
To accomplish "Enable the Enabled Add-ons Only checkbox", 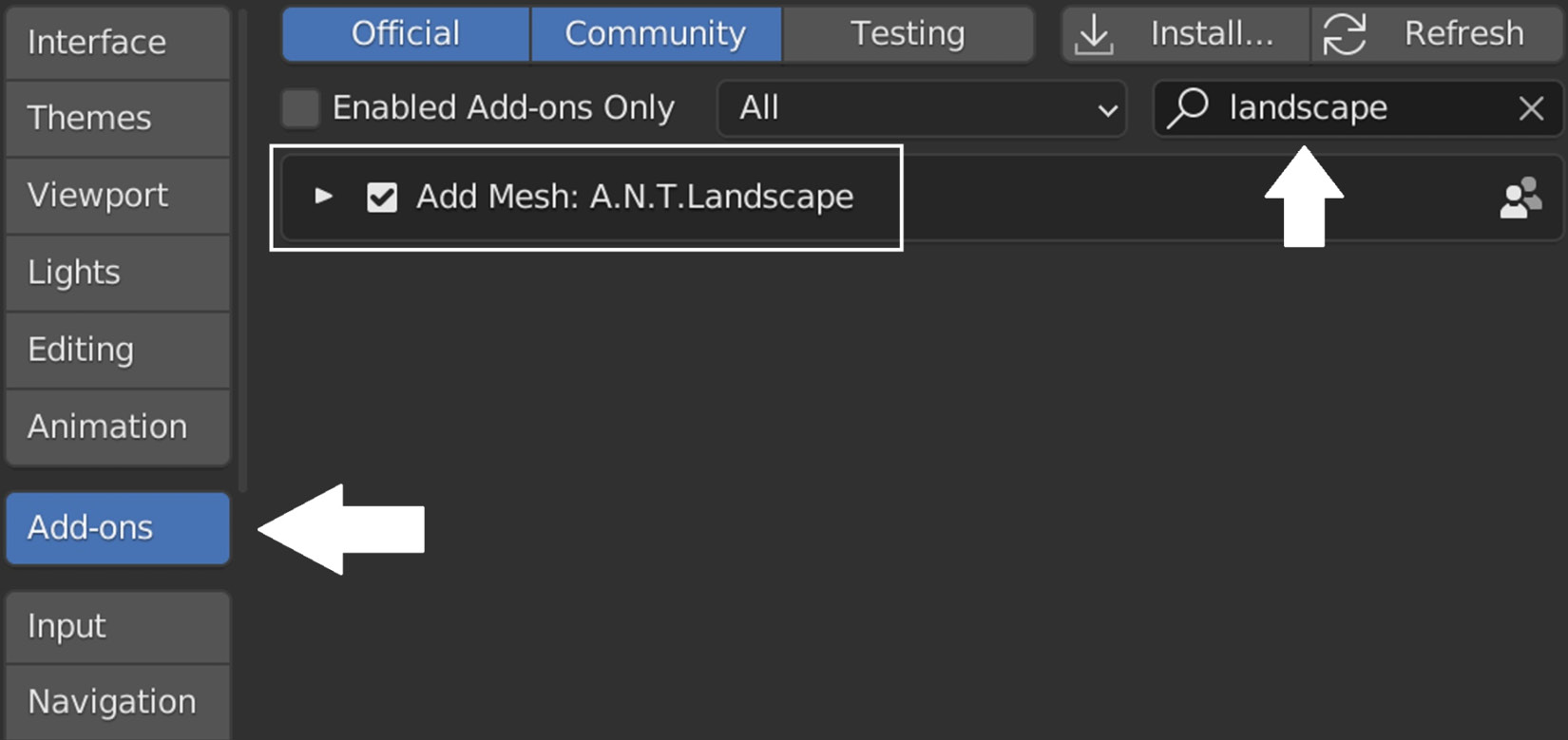I will pyautogui.click(x=300, y=108).
